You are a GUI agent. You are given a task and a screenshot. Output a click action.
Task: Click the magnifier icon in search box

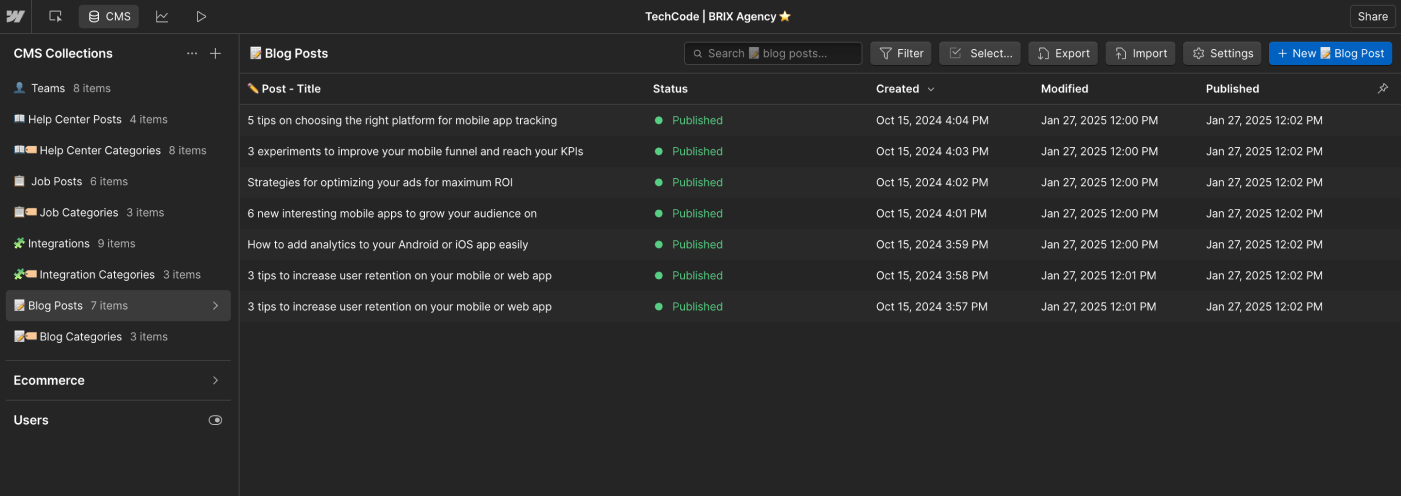click(x=697, y=53)
